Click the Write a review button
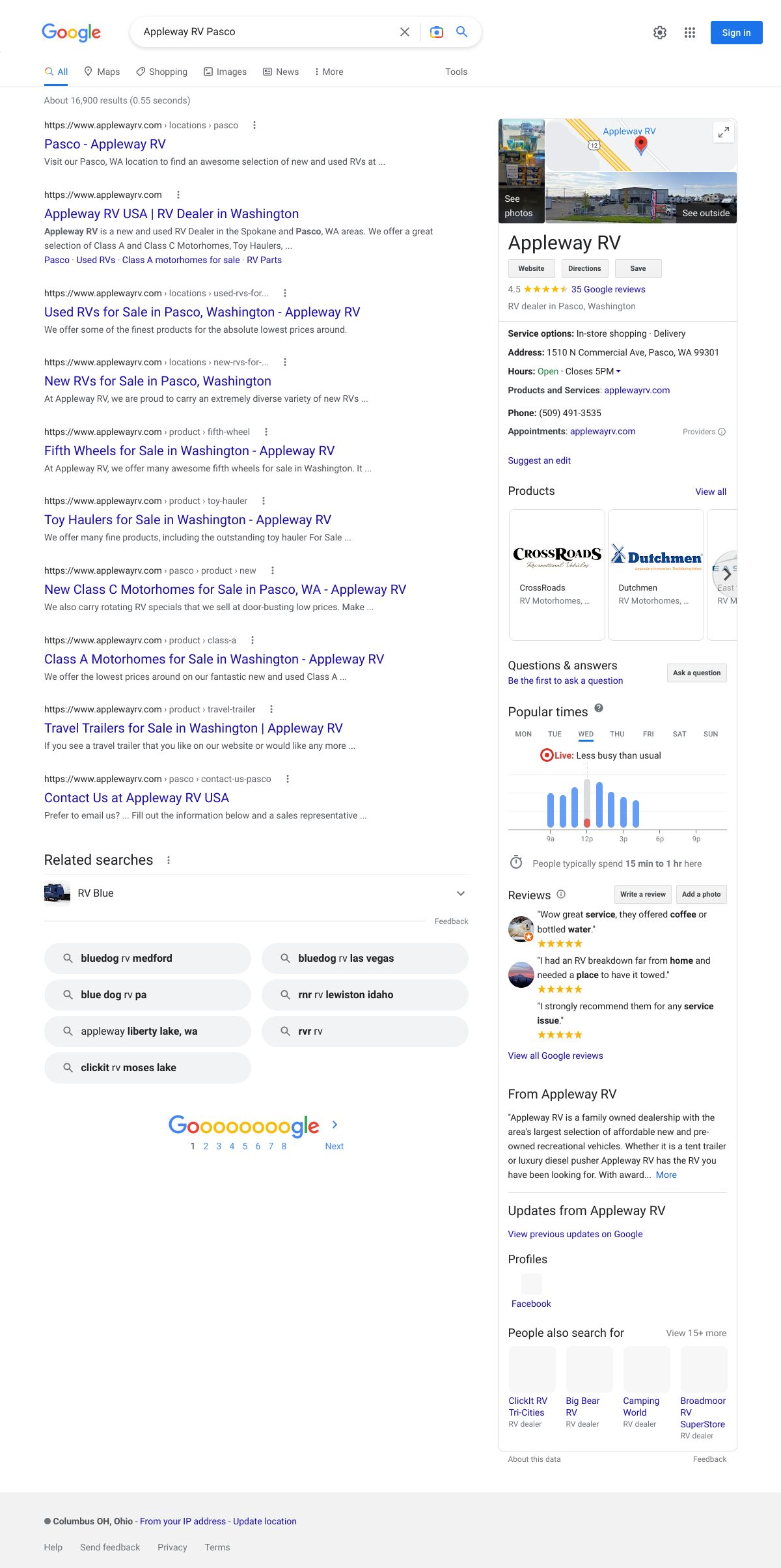The height and width of the screenshot is (1568, 781). [x=642, y=894]
